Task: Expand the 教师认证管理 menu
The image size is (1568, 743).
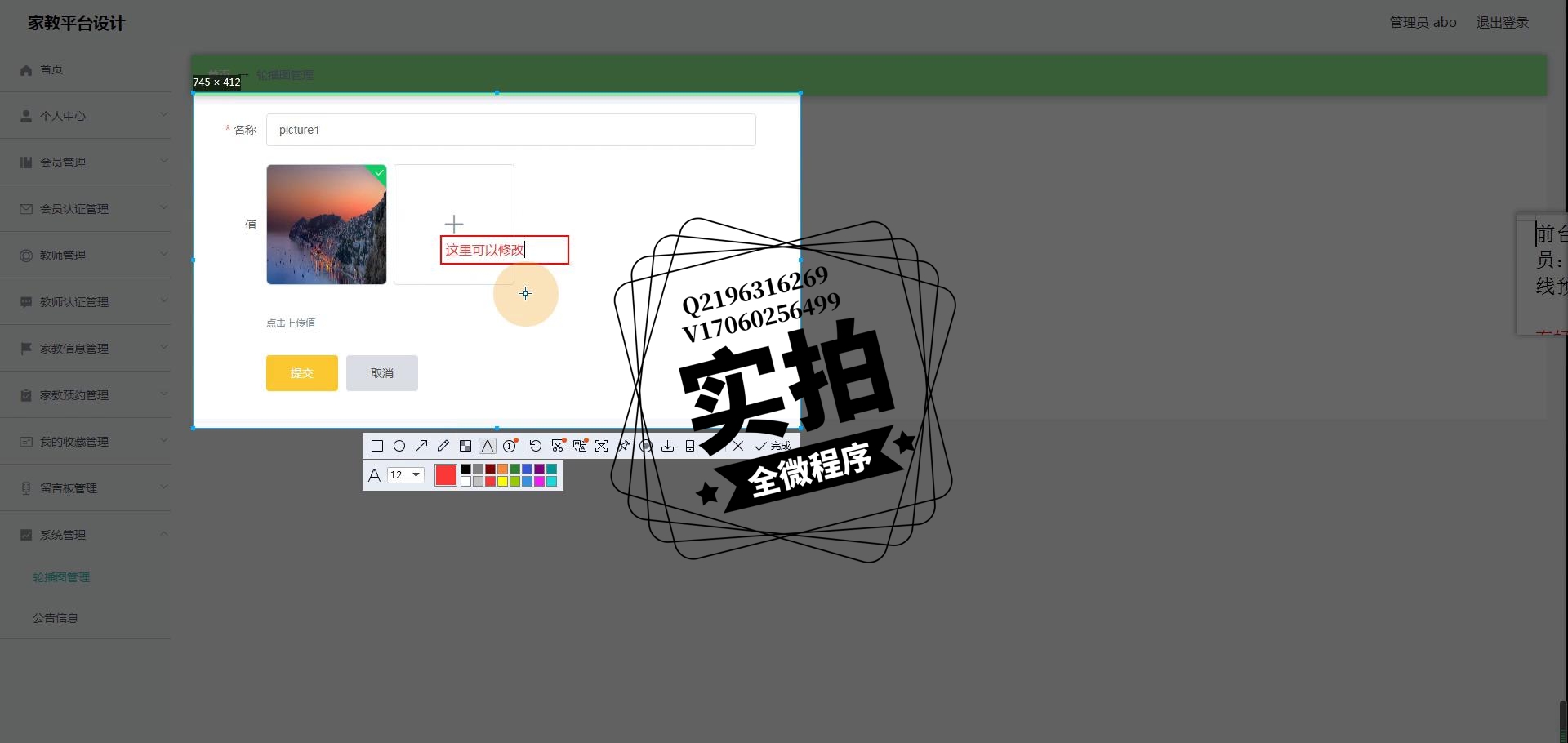Action: coord(86,302)
